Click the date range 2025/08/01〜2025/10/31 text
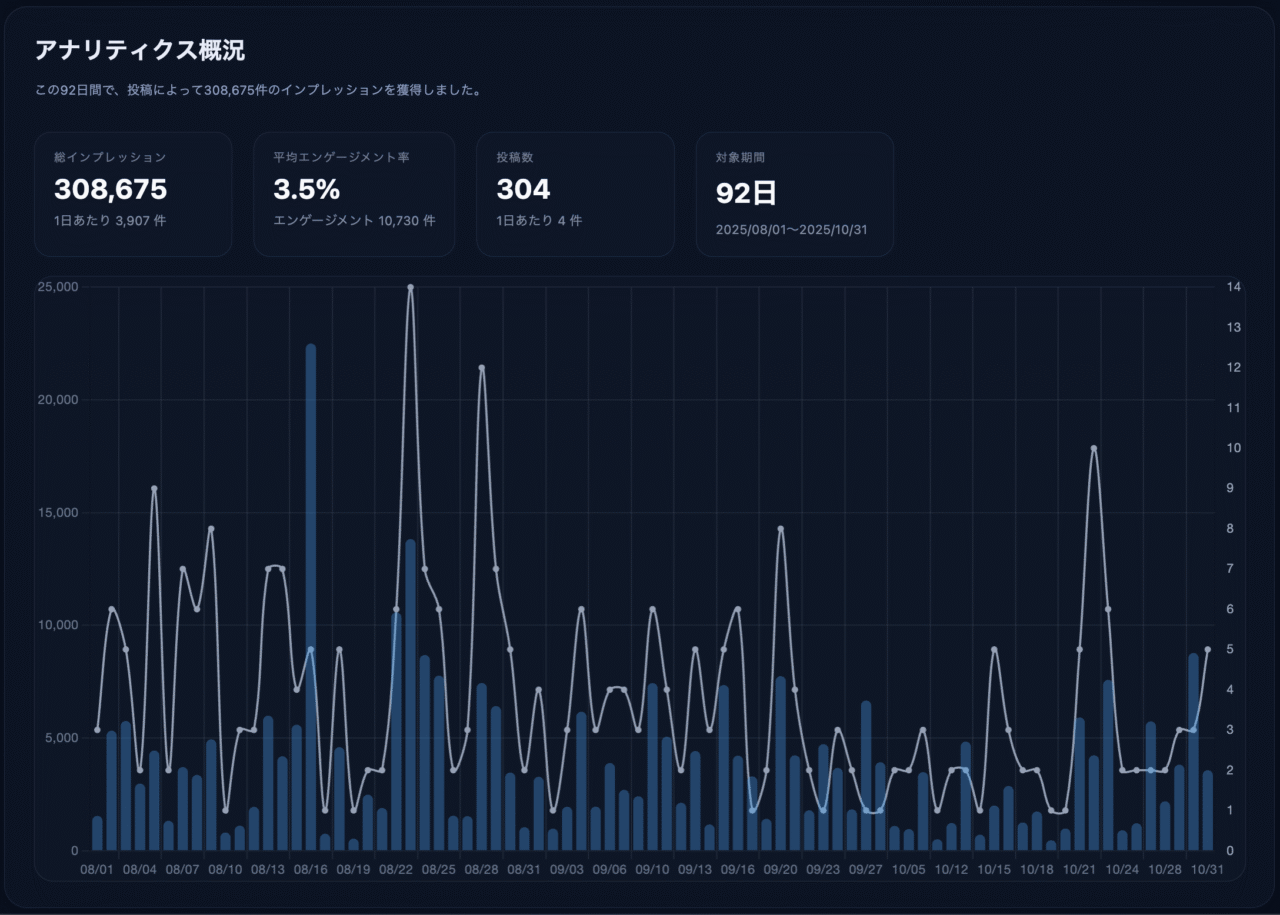The image size is (1280, 915). click(x=791, y=230)
